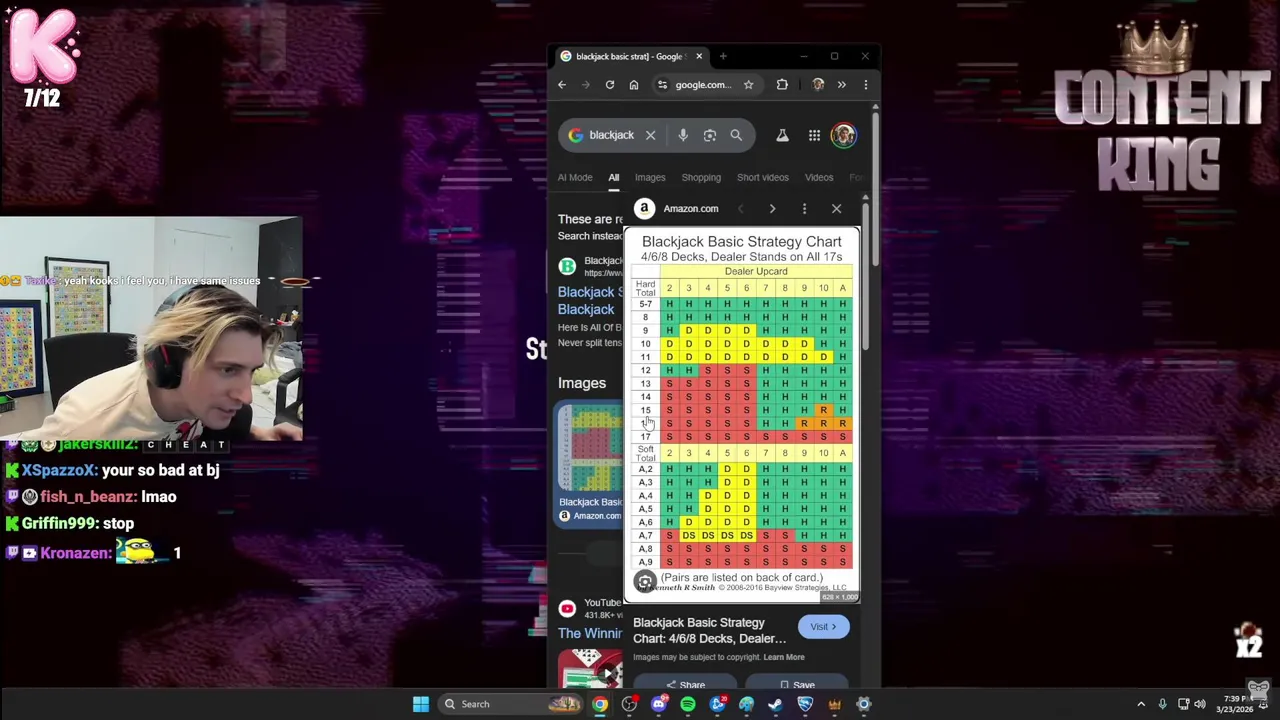Screen dimensions: 1280x720
Task: Open Google Lens image search icon
Action: click(x=710, y=135)
